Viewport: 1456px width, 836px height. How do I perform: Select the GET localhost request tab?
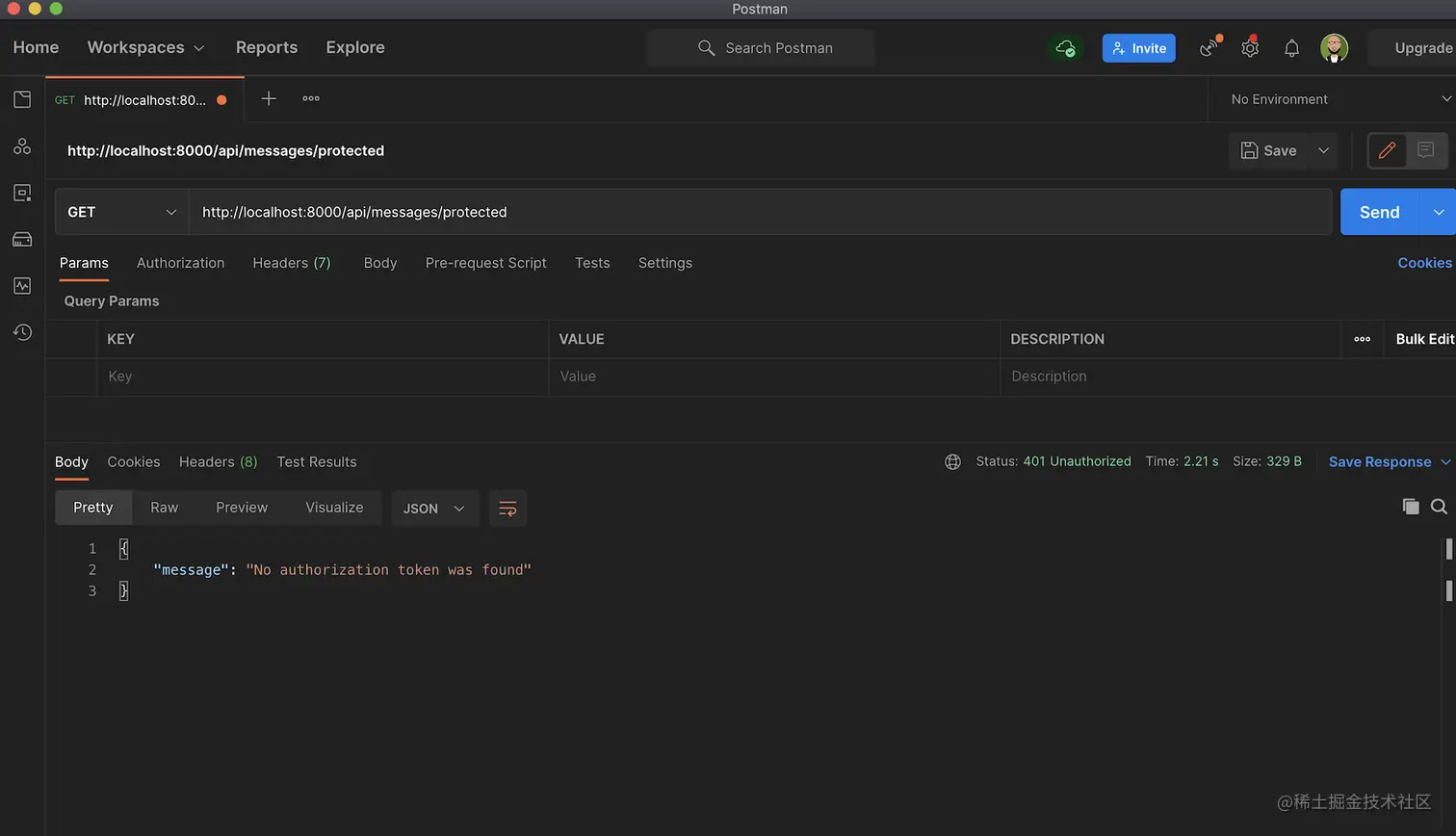coord(143,99)
